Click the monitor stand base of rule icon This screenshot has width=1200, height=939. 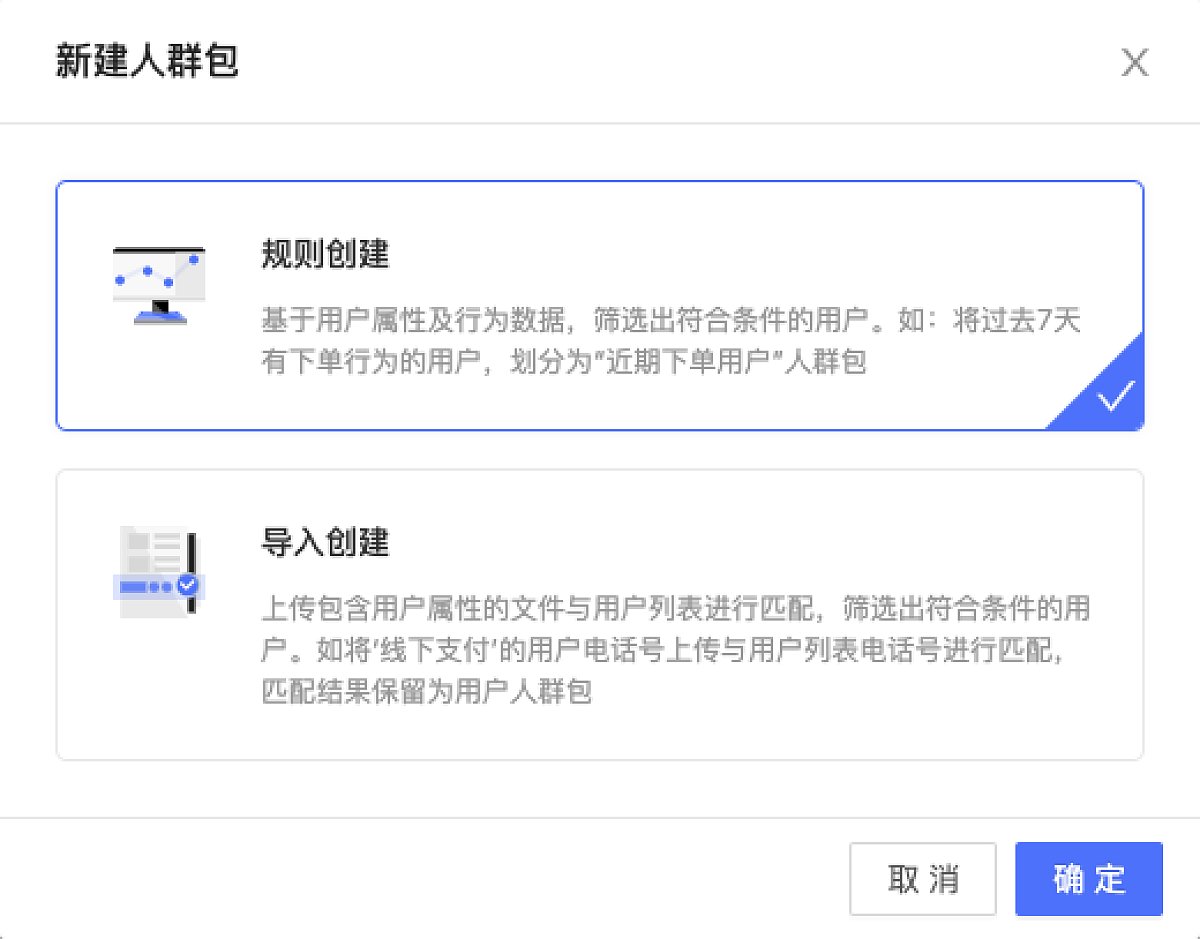tap(160, 316)
